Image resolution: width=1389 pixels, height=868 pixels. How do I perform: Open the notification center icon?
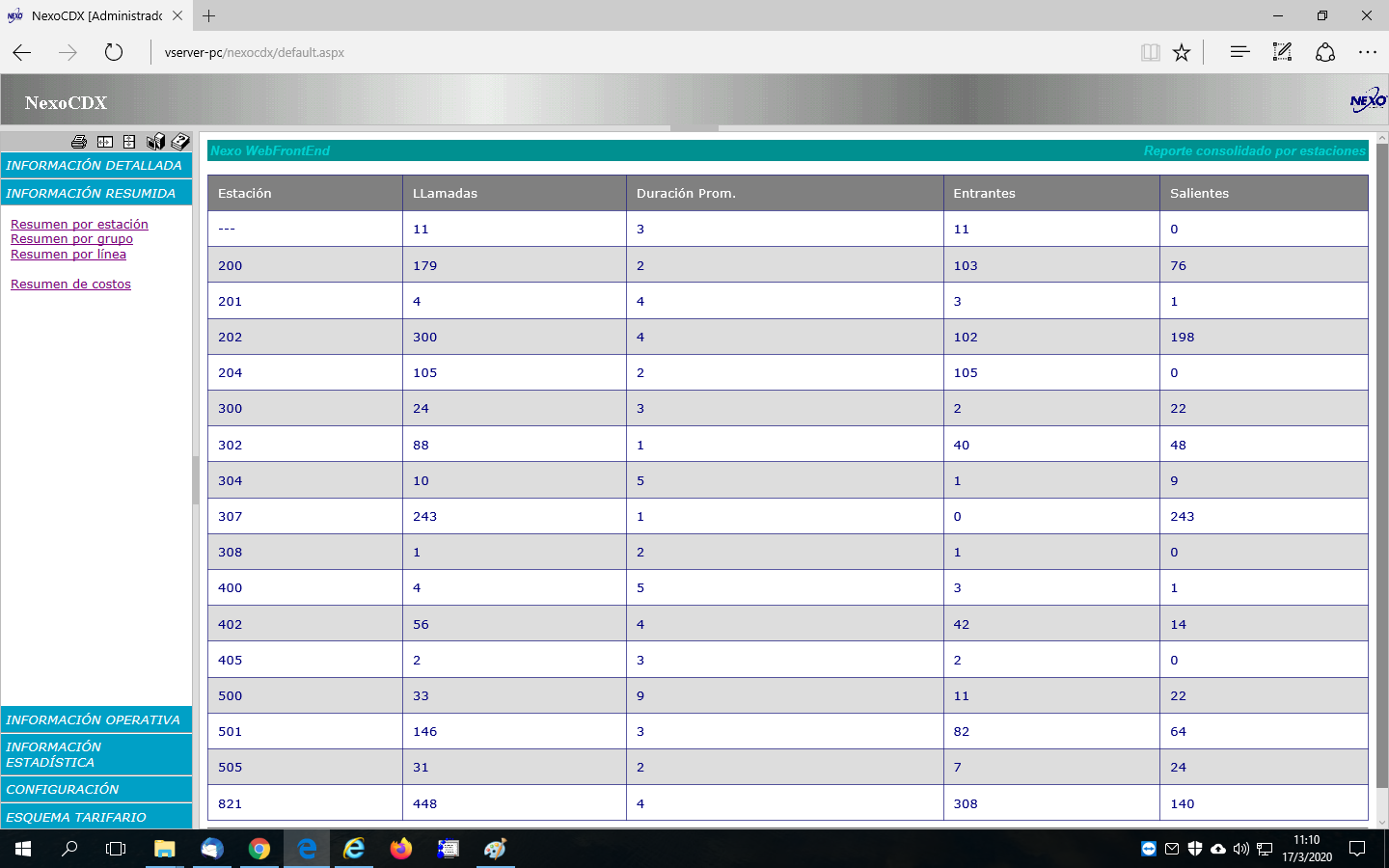(1357, 849)
